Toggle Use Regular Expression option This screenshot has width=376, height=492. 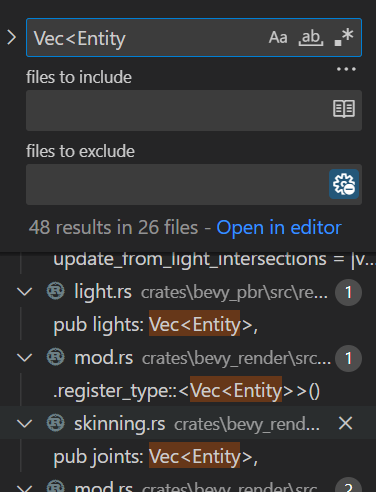tap(344, 38)
